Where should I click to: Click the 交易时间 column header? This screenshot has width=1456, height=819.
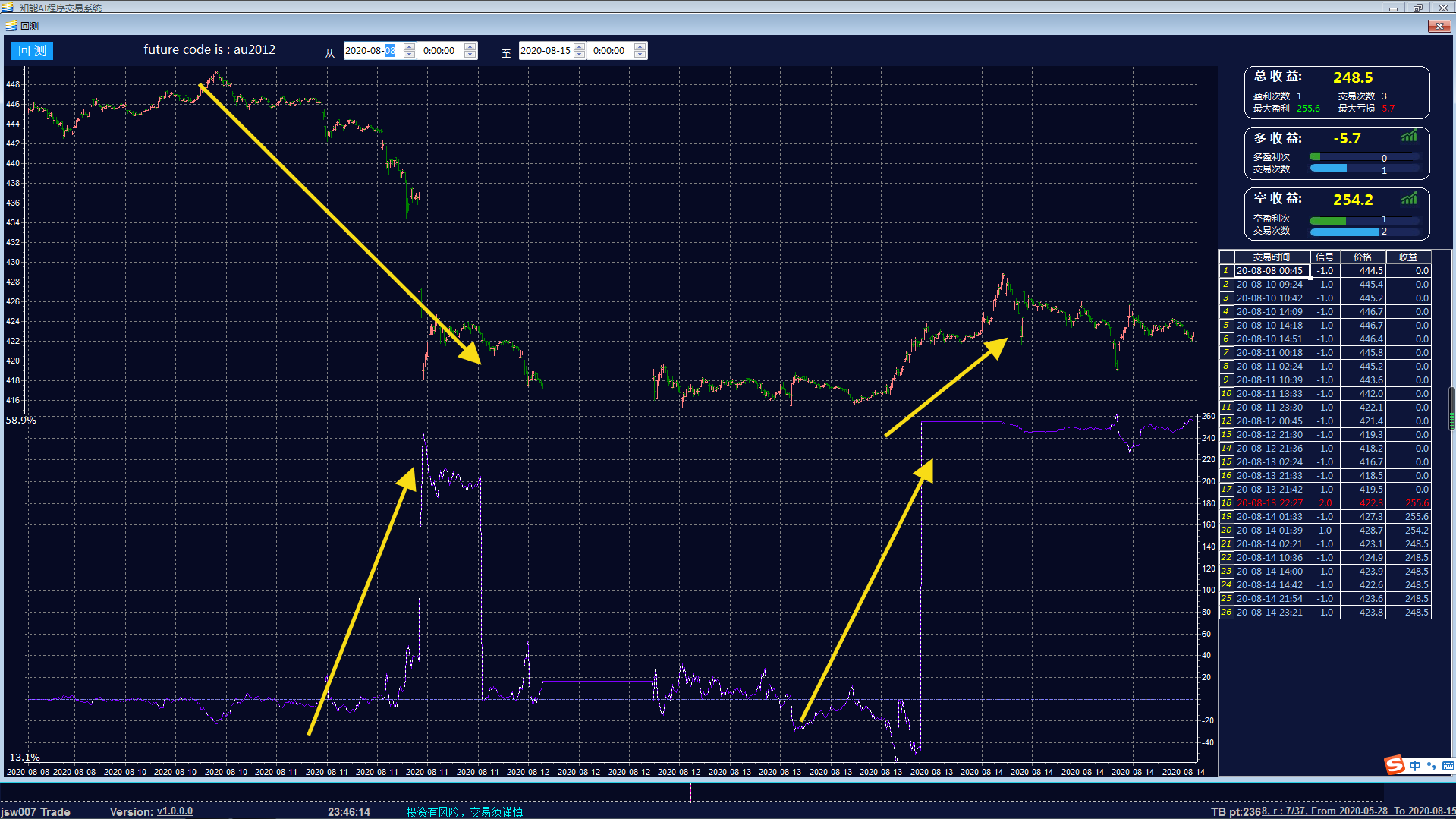[x=1272, y=257]
